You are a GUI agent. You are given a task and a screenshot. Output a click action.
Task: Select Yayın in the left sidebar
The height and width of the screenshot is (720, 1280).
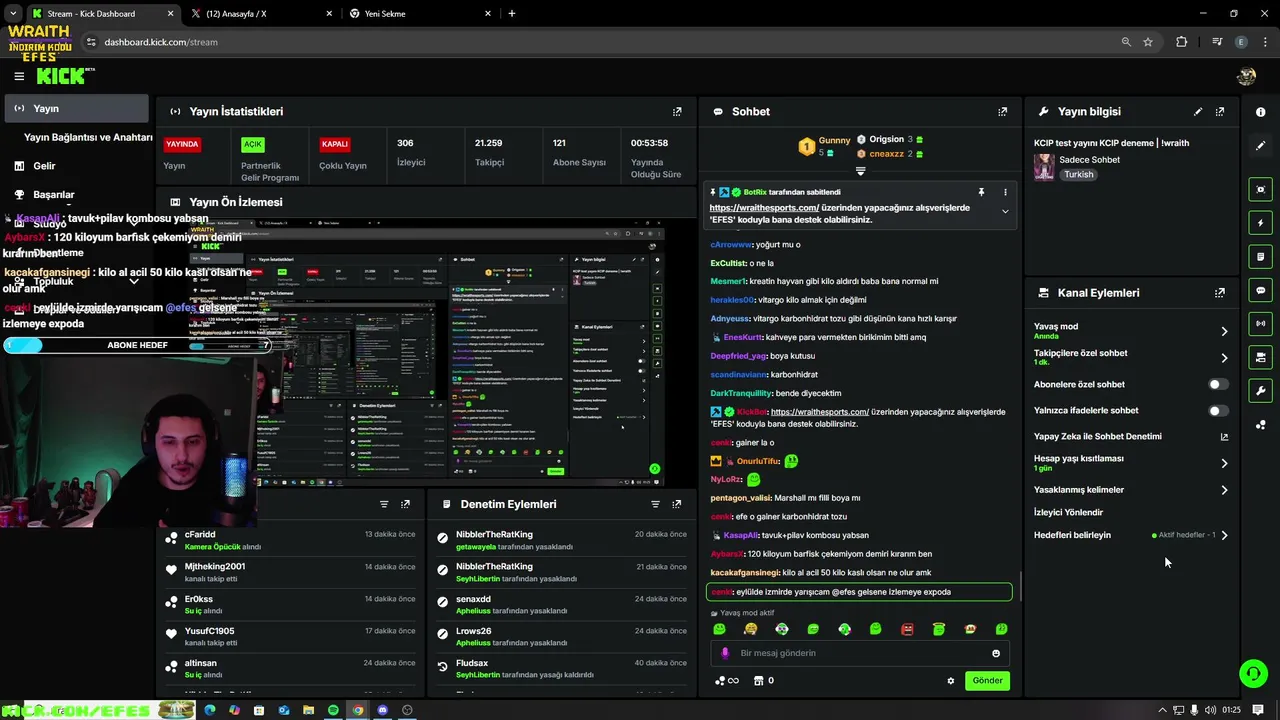tap(75, 108)
